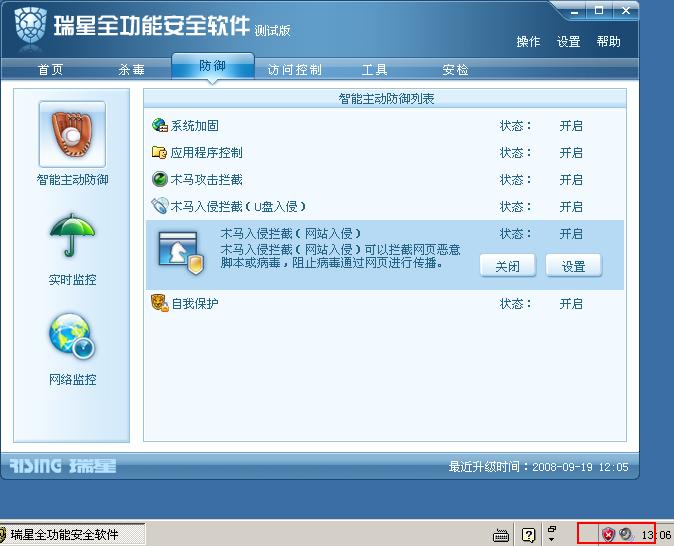The width and height of the screenshot is (674, 546).
Task: Select the 应用程序控制 row text
Action: [207, 153]
